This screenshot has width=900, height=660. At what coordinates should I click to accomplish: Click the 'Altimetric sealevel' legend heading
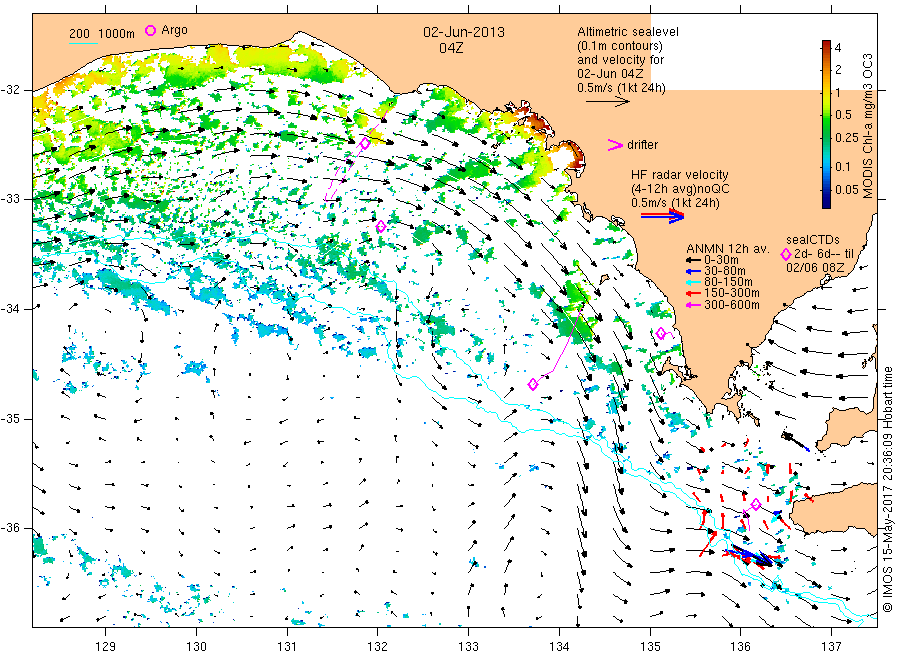[628, 32]
